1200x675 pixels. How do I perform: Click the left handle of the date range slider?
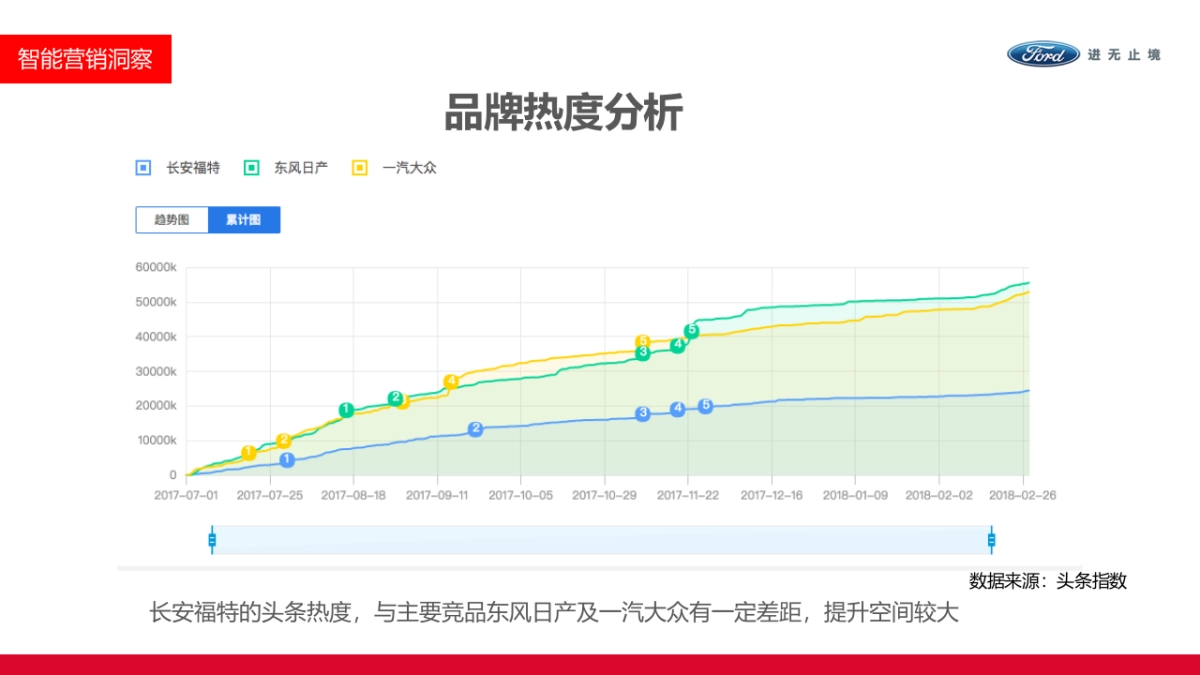(x=212, y=538)
